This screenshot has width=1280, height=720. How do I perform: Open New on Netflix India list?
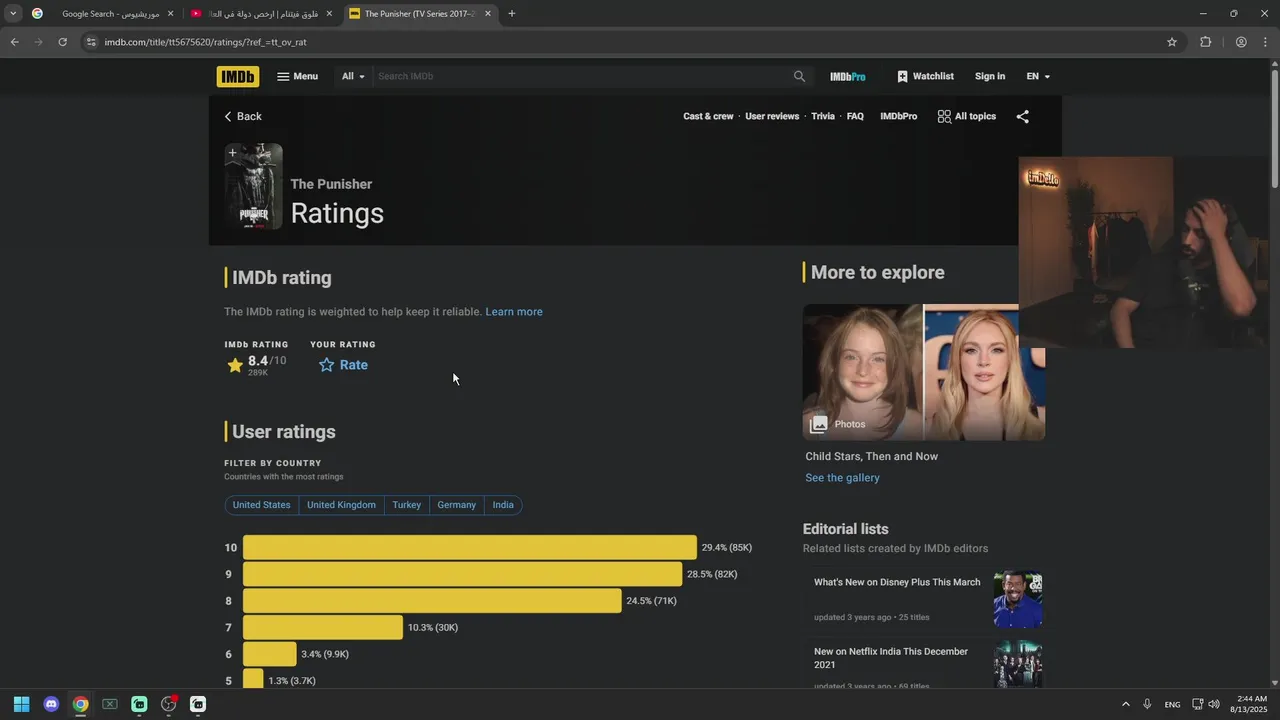pos(891,658)
